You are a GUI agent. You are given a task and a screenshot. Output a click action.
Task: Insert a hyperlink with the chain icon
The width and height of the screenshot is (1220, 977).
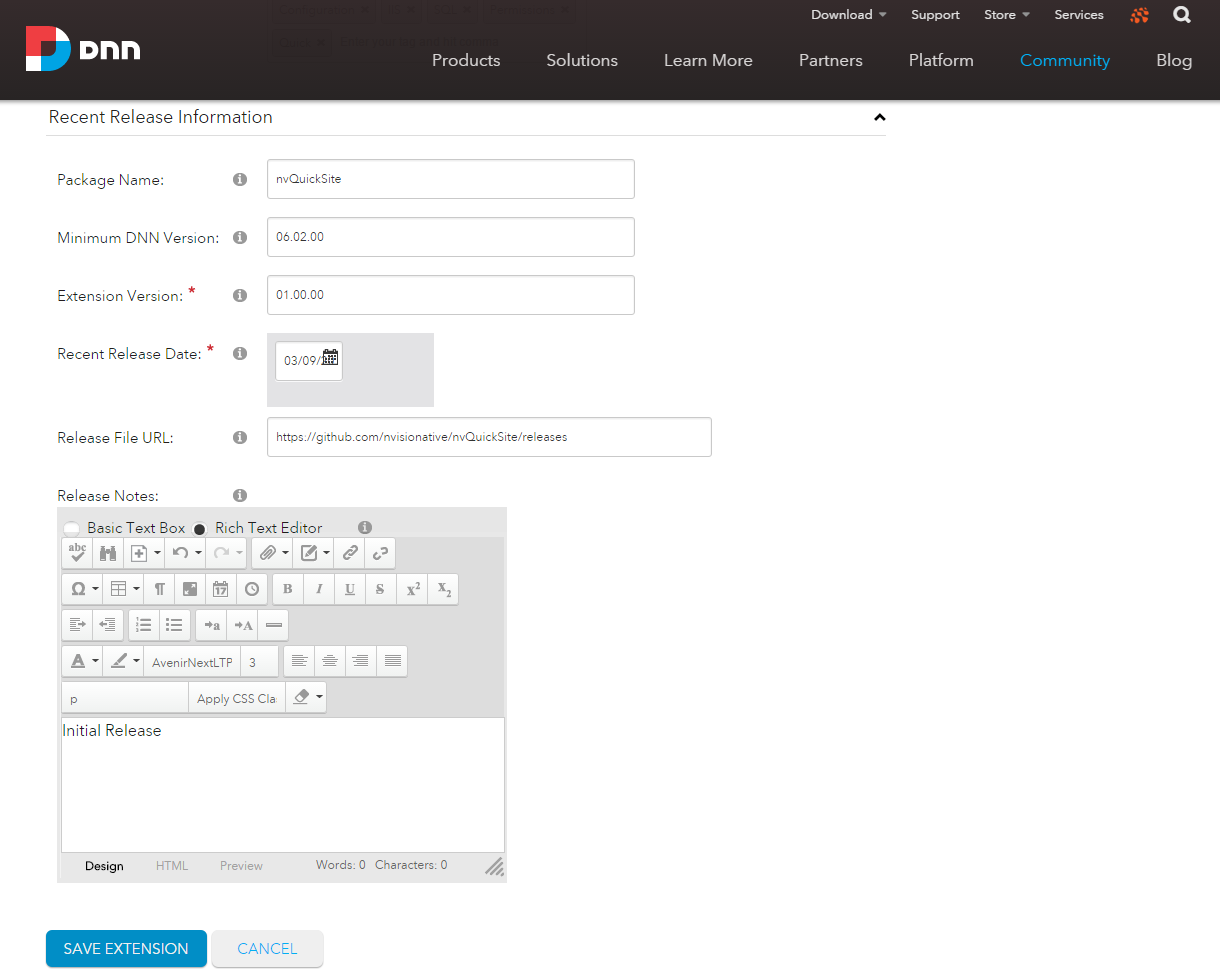click(350, 553)
